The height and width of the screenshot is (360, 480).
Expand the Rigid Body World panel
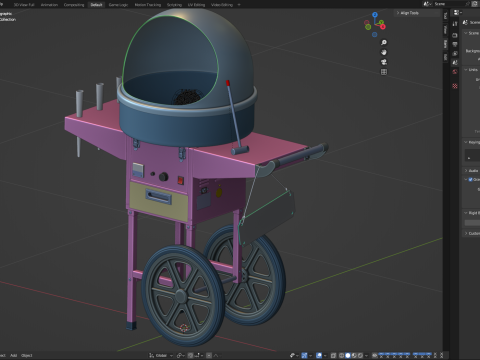pos(466,213)
